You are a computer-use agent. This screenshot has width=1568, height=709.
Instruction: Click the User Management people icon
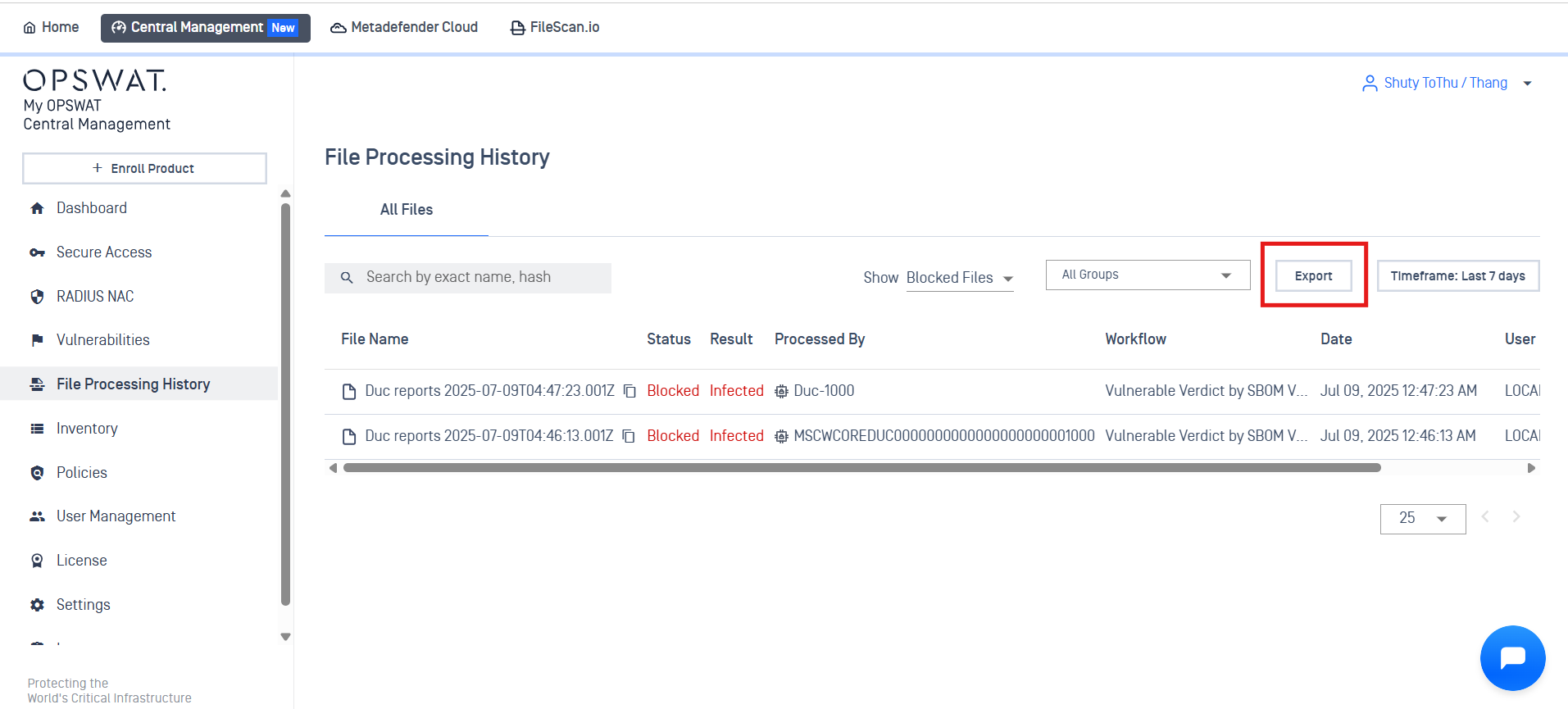pyautogui.click(x=37, y=516)
